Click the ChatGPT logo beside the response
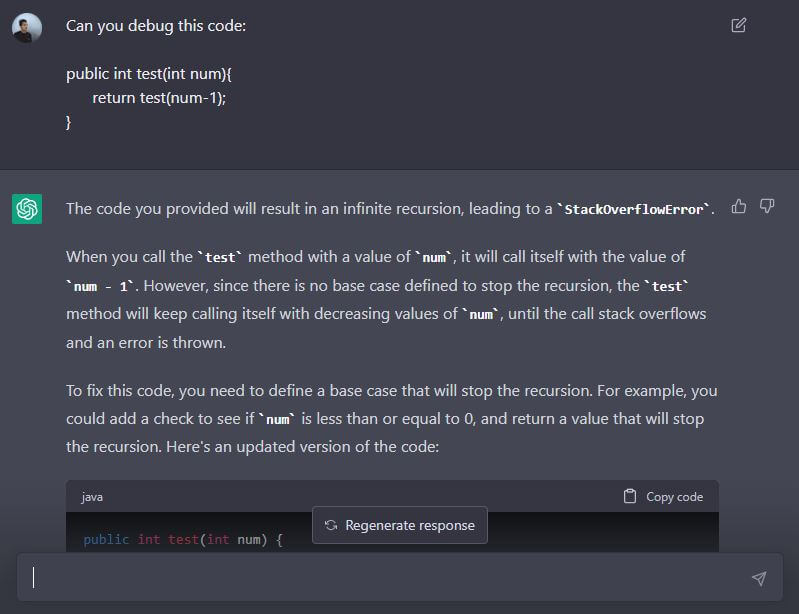 (x=27, y=209)
